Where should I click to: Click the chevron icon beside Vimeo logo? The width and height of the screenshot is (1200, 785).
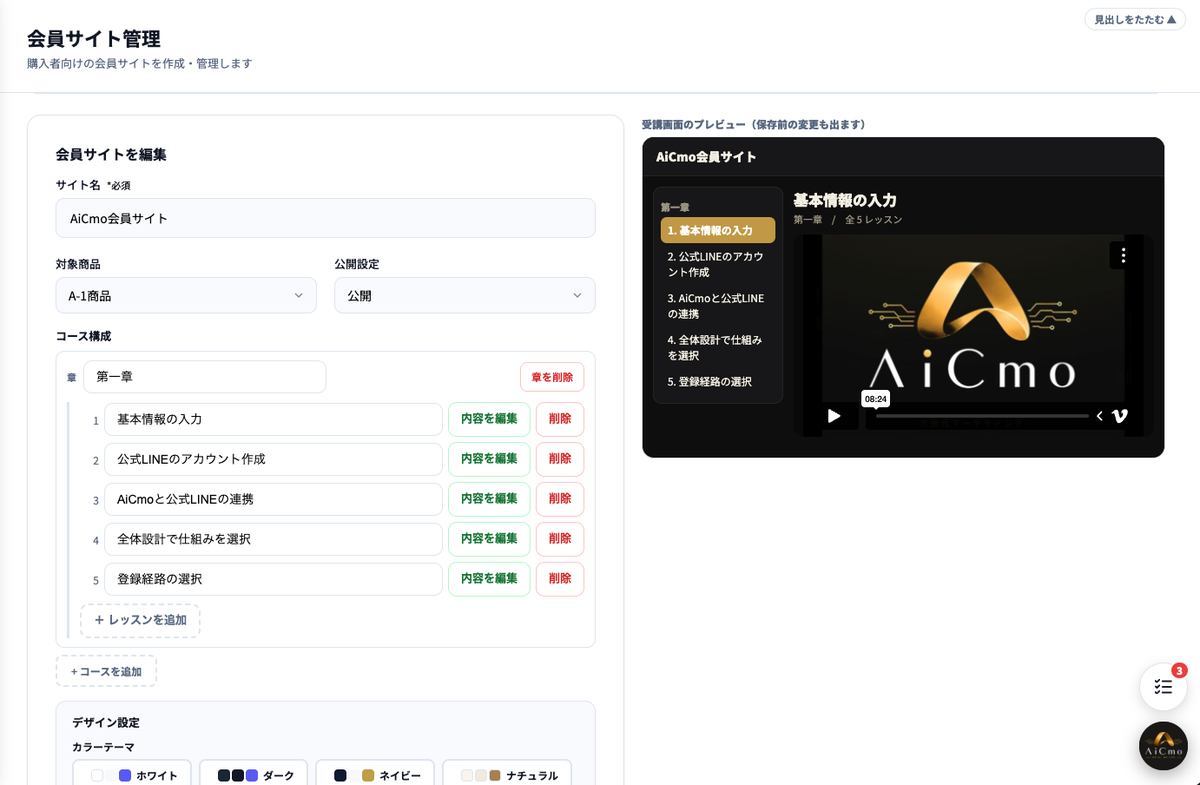click(x=1100, y=416)
